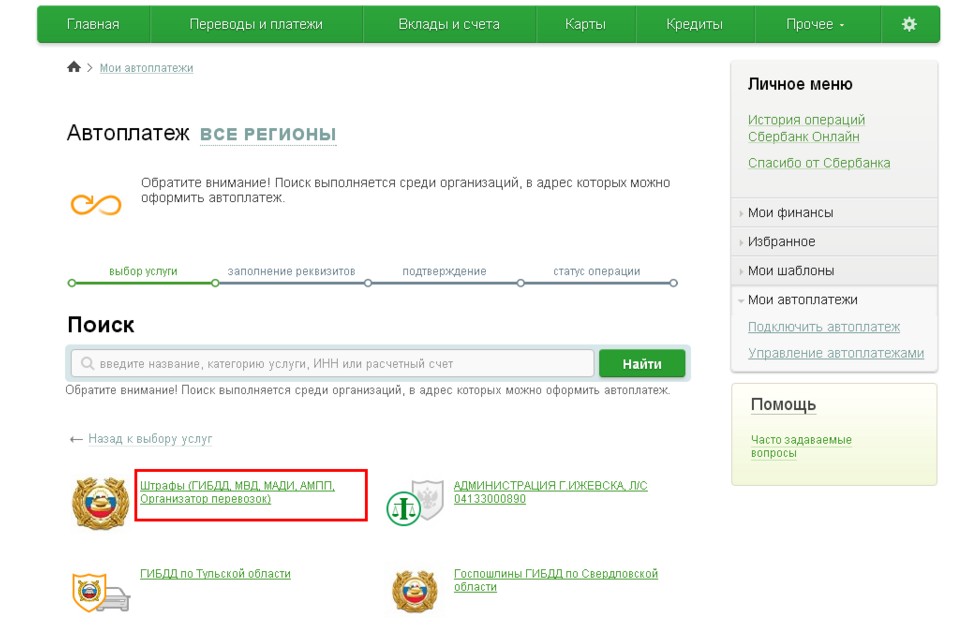Open the Переводы и платежи tab
956x644 pixels.
point(256,24)
